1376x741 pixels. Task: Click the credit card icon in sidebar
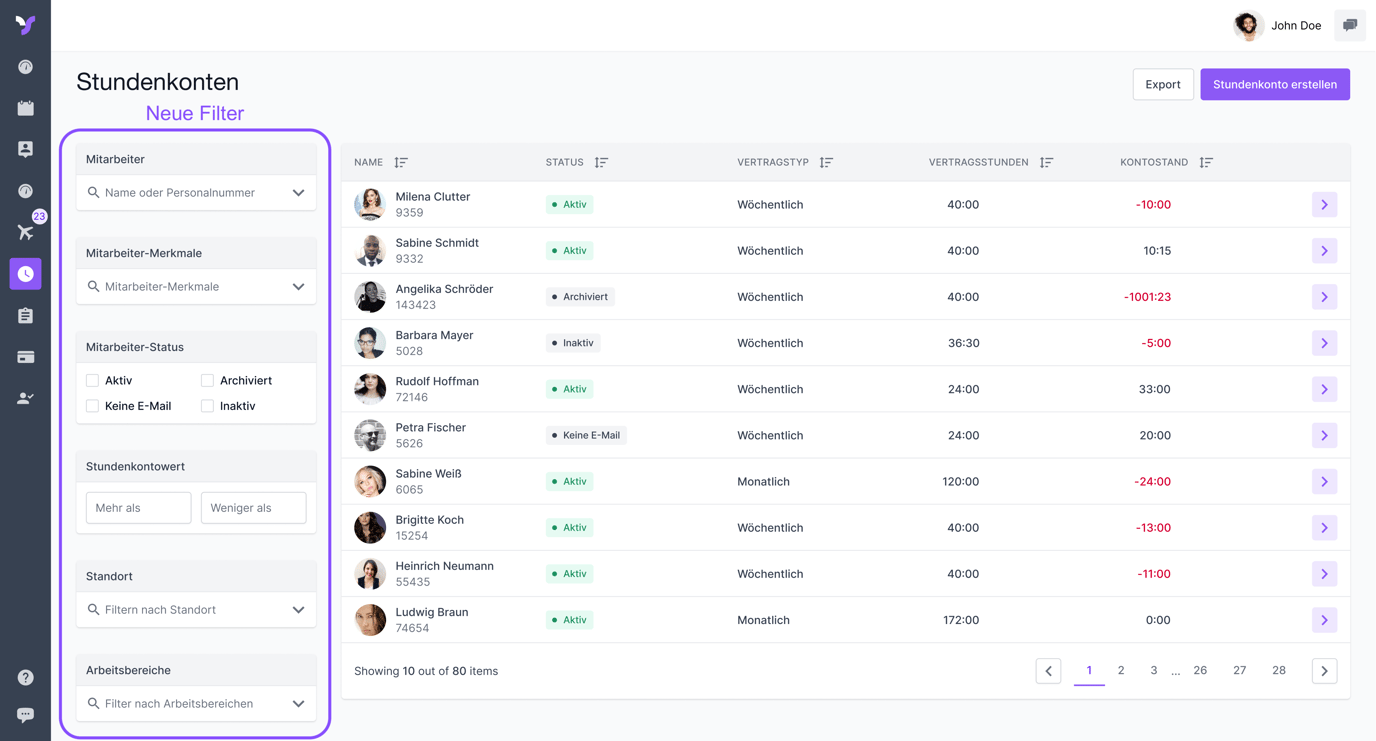(x=26, y=357)
